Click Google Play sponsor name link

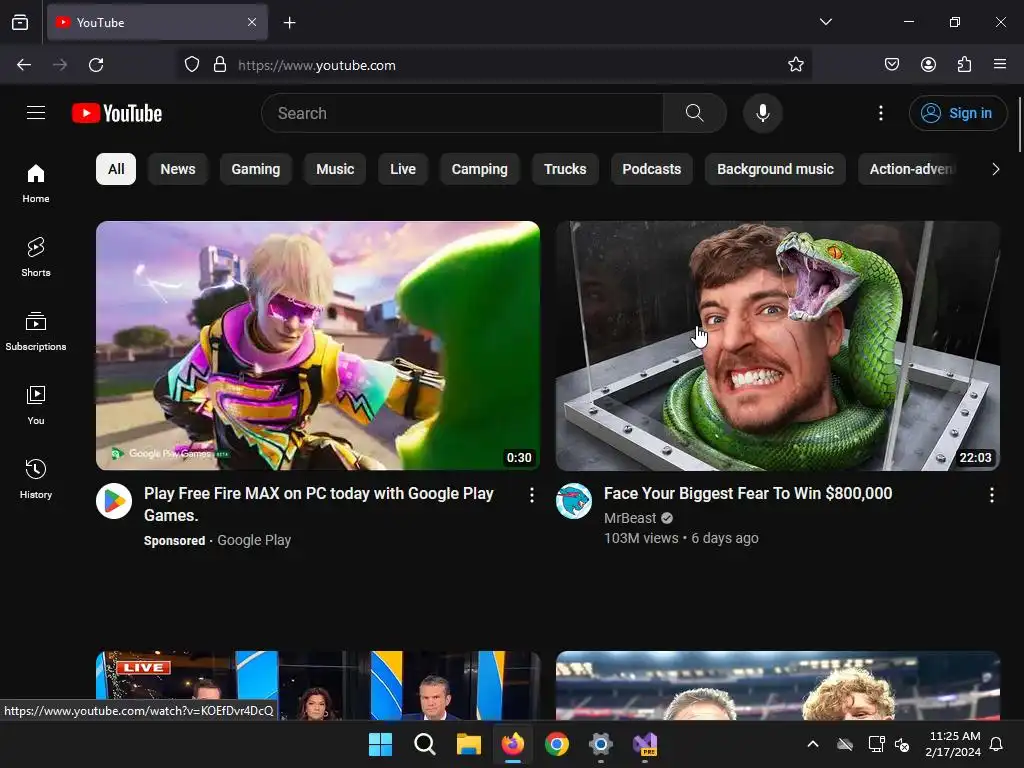point(254,540)
